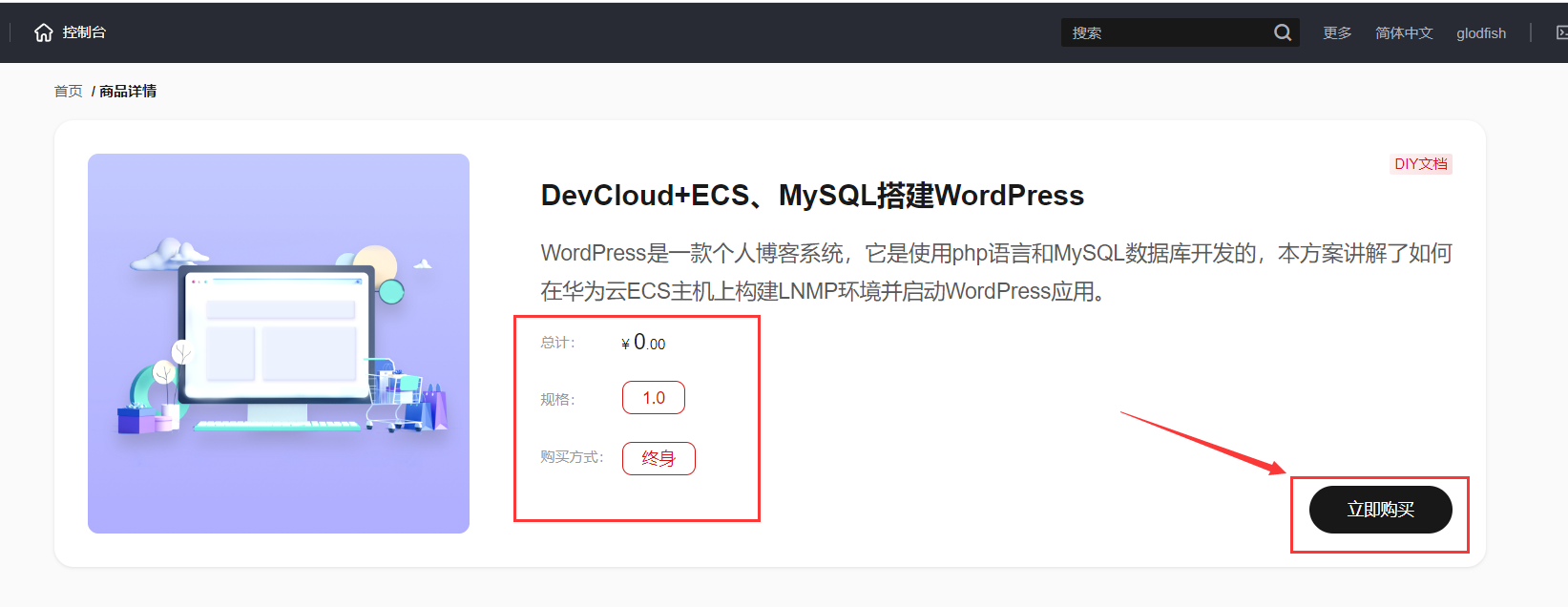Screen dimensions: 1568x607
Task: Click the 立即购买 buy now button
Action: tap(1380, 510)
